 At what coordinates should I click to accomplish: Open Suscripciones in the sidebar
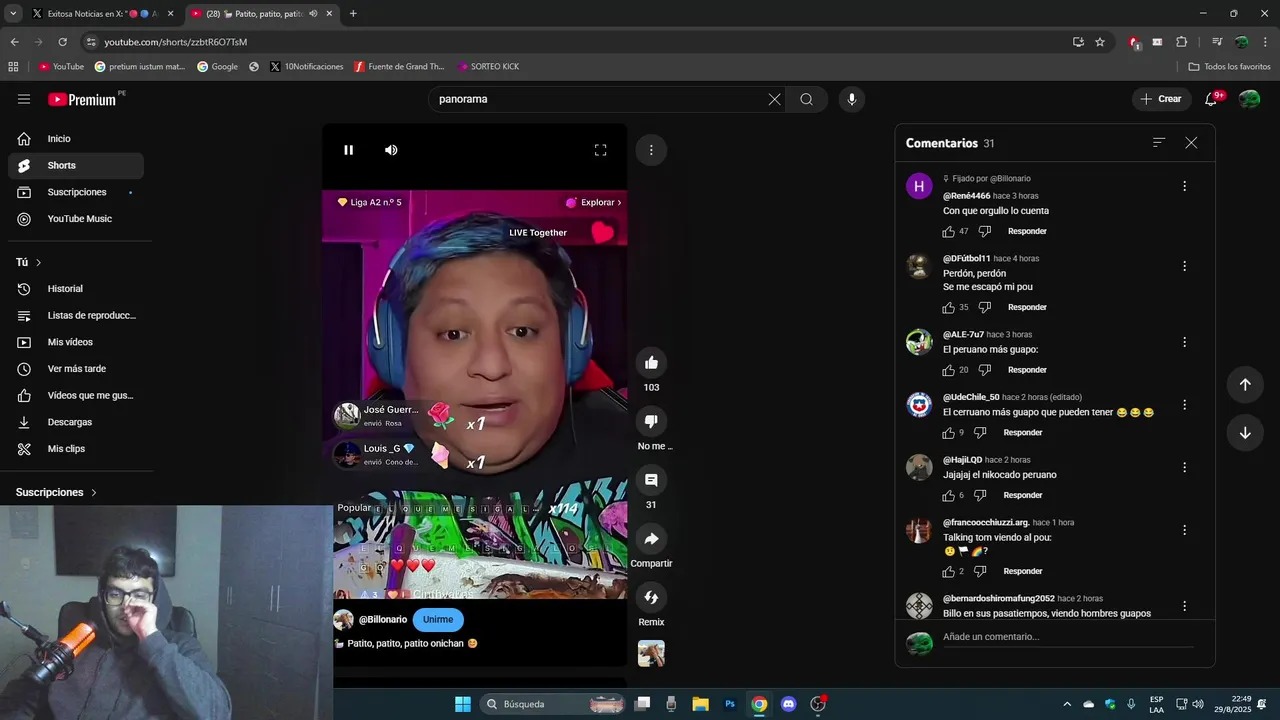(76, 192)
